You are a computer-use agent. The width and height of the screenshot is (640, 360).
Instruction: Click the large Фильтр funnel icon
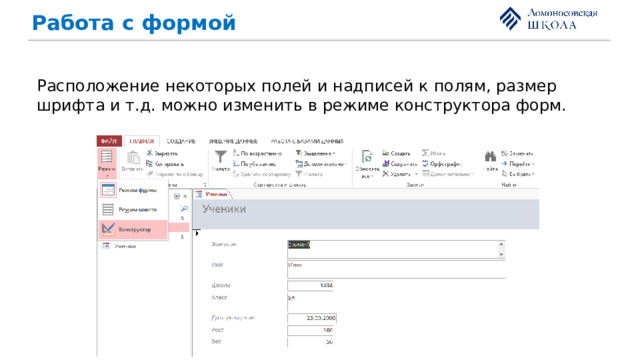pos(220,157)
